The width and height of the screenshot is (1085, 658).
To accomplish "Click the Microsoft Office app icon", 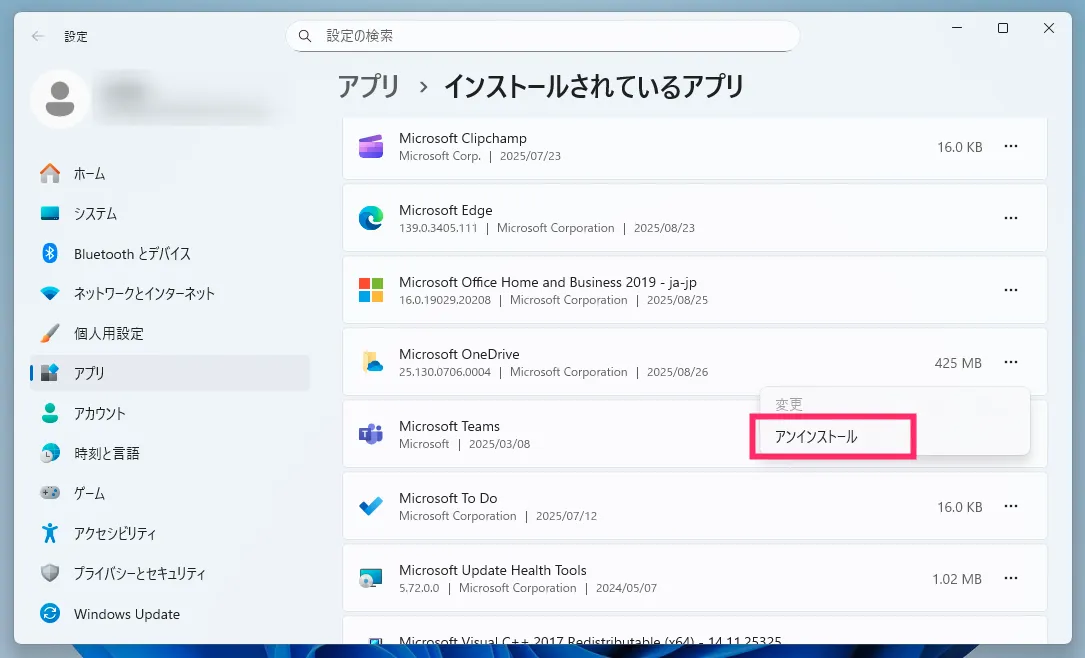I will tap(371, 291).
